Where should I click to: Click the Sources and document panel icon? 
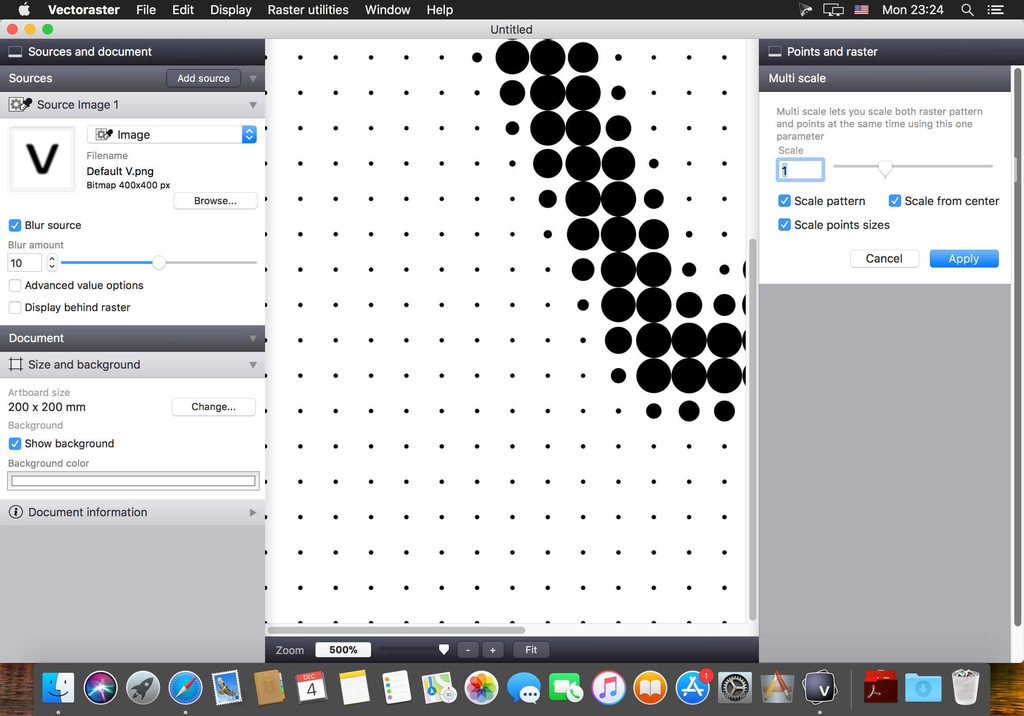tap(15, 52)
